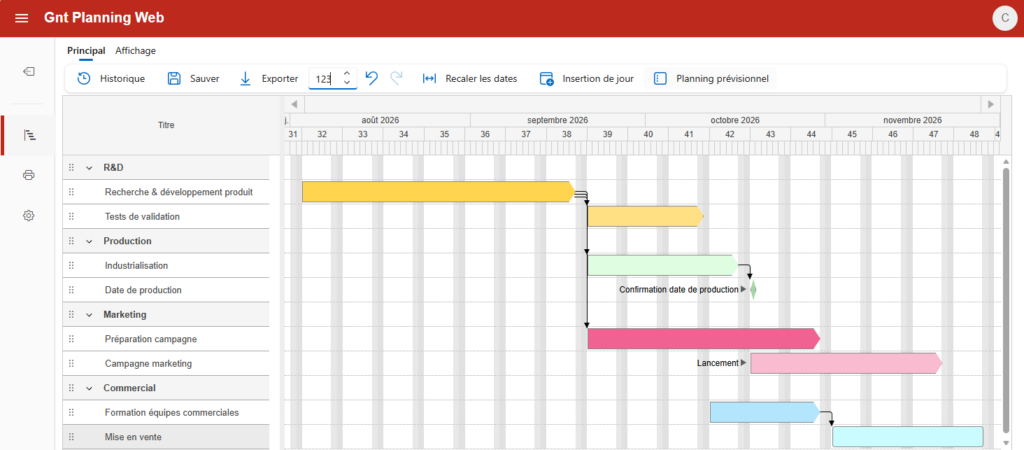
Task: Click the green production date milestone diamond
Action: (753, 289)
